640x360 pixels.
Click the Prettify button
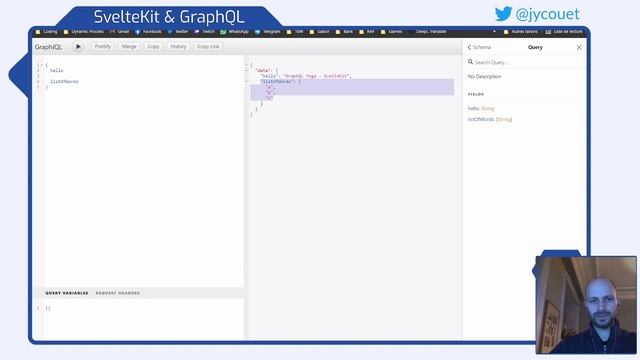coord(102,47)
